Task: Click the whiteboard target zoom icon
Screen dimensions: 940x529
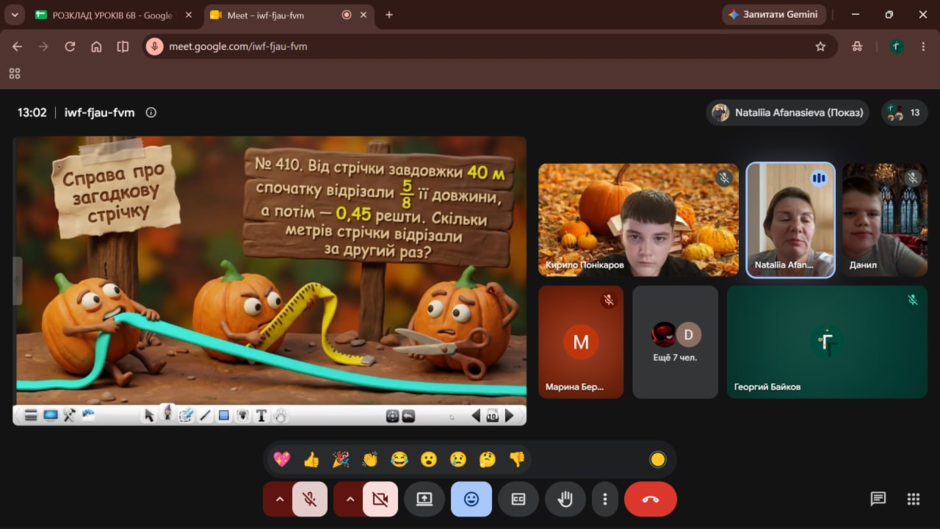Action: (392, 416)
